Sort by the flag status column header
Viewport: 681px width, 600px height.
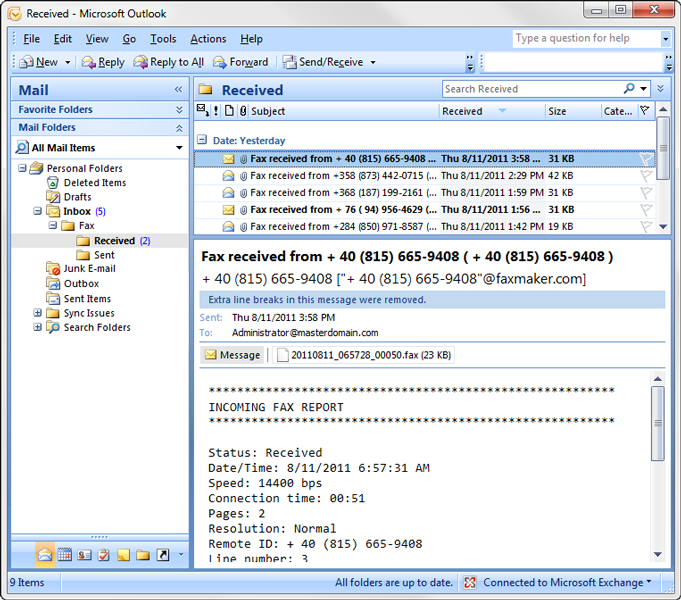tap(645, 111)
